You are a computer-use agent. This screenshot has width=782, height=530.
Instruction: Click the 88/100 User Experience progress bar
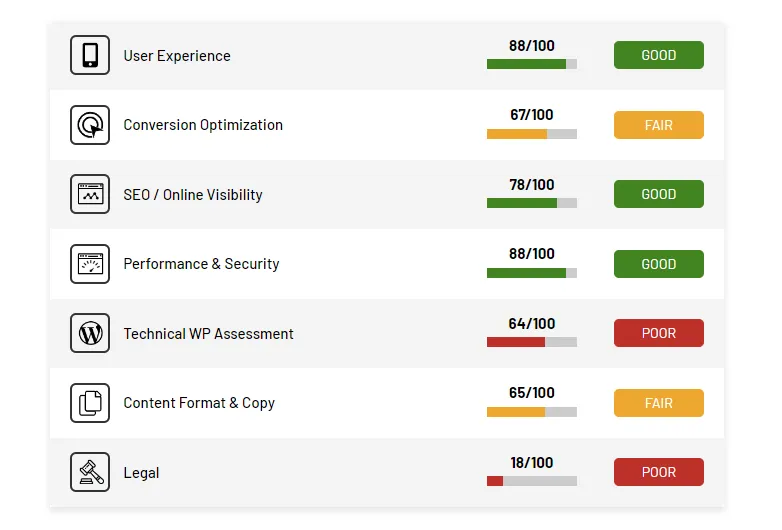pos(532,64)
